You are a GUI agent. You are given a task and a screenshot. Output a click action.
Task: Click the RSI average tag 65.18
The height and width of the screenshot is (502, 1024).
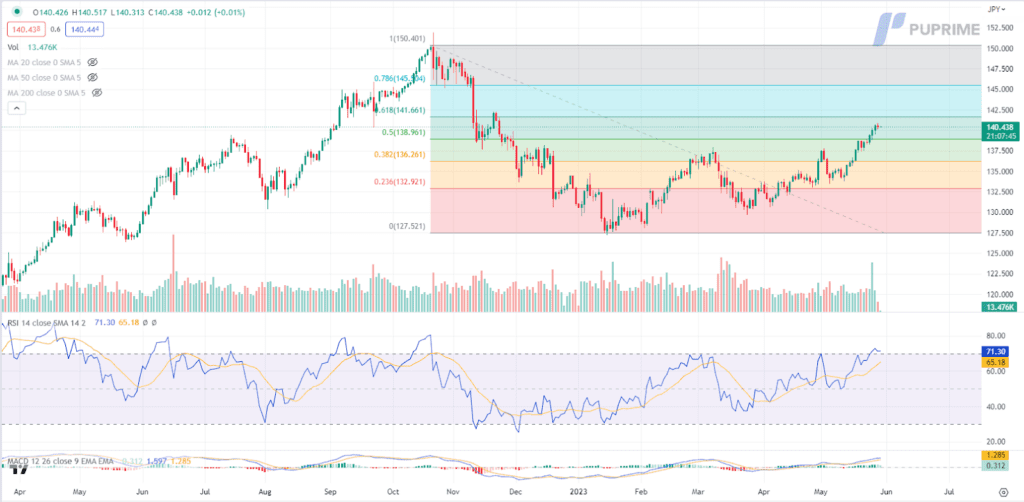click(x=996, y=362)
